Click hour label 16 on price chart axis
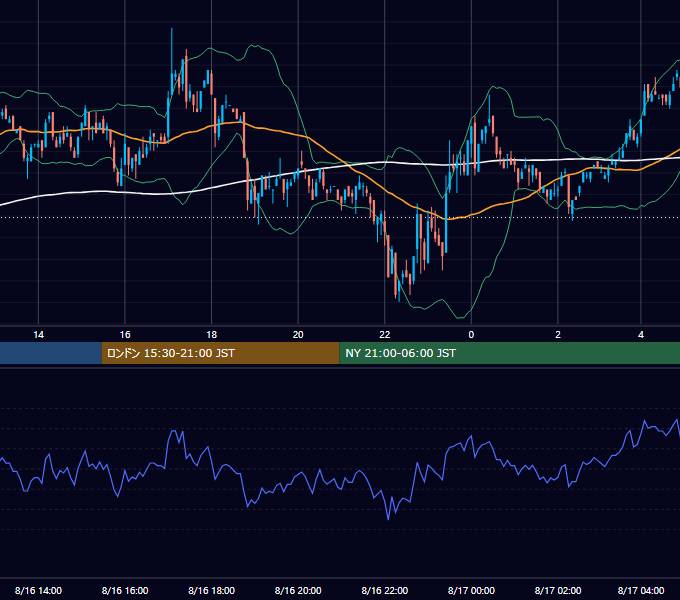This screenshot has height=600, width=680. [x=125, y=335]
